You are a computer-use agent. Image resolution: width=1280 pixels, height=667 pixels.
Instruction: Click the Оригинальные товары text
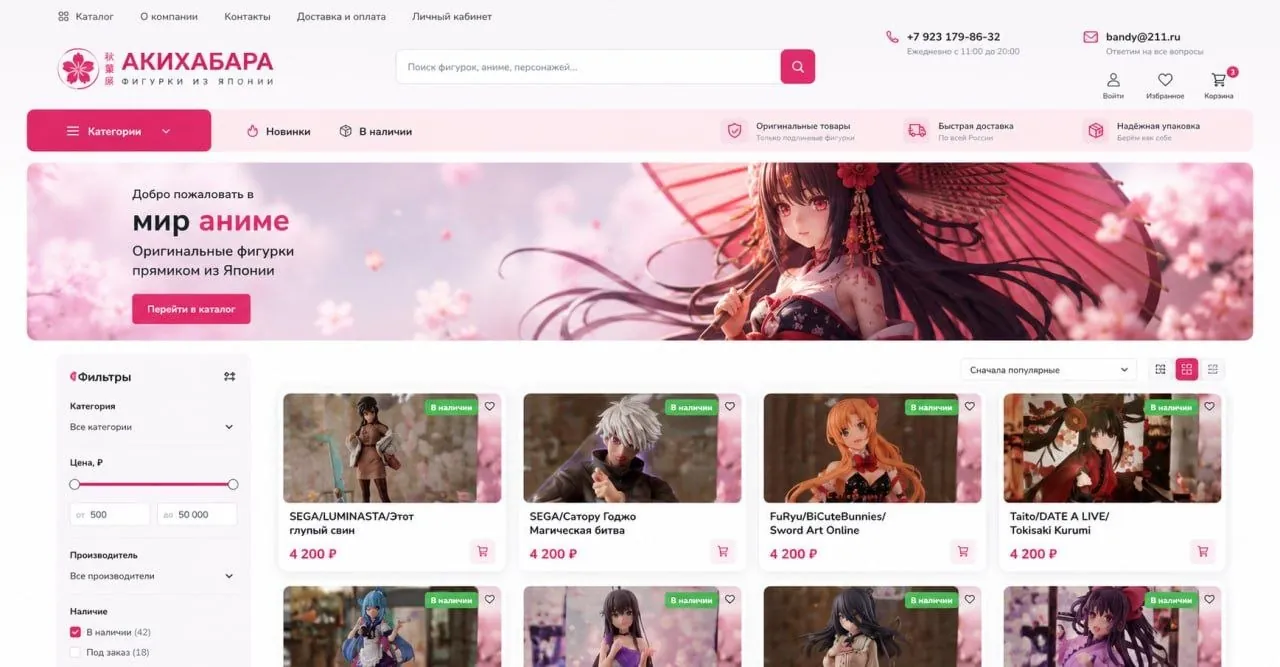803,126
